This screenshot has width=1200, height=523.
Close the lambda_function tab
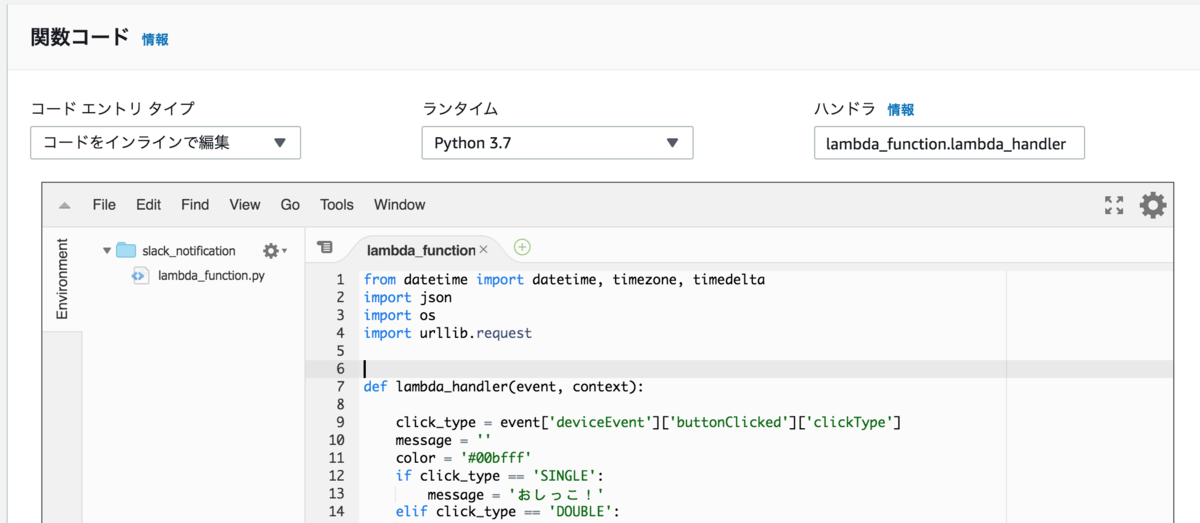pyautogui.click(x=483, y=250)
